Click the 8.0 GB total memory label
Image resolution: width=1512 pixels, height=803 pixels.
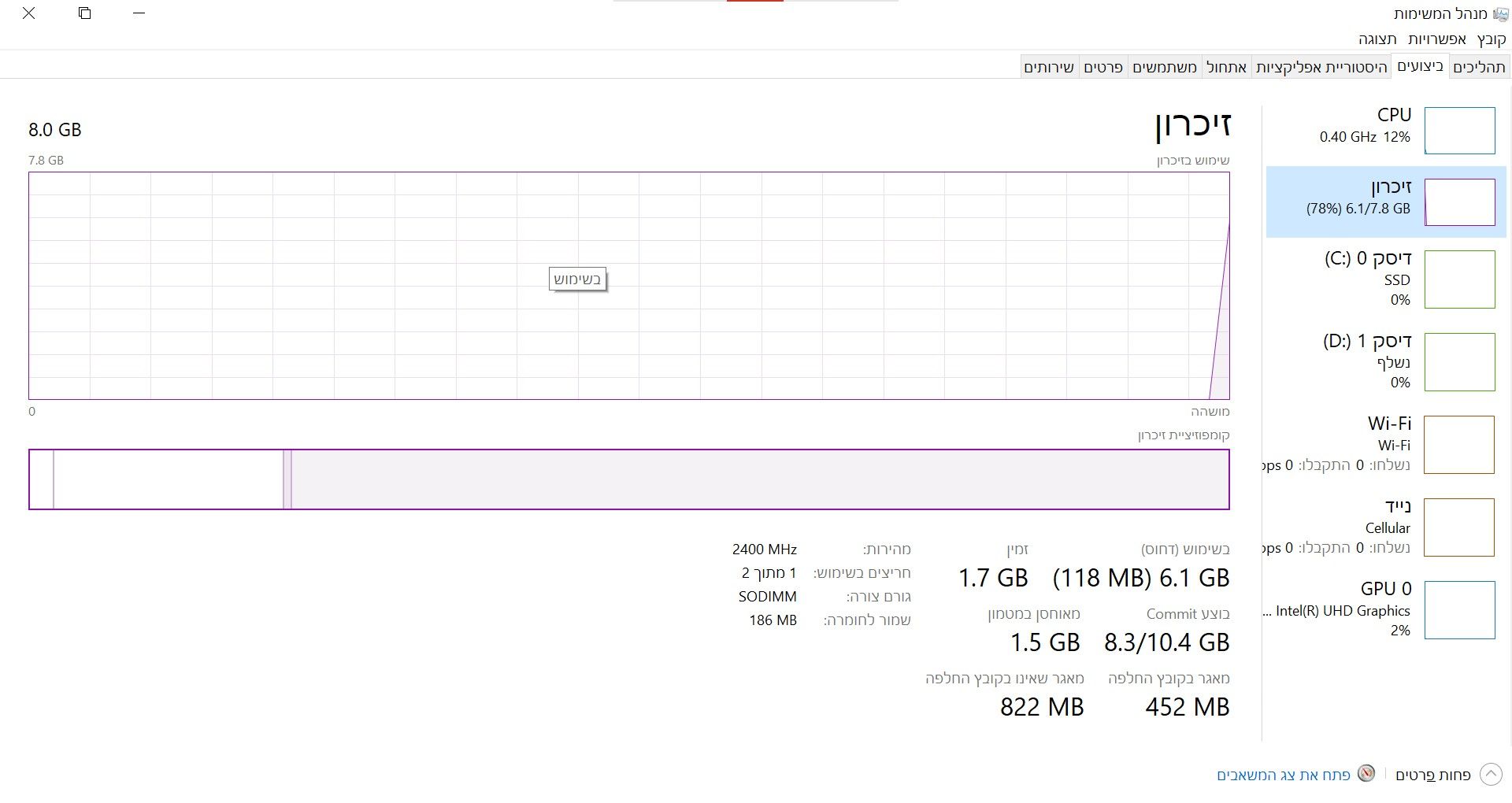coord(55,130)
